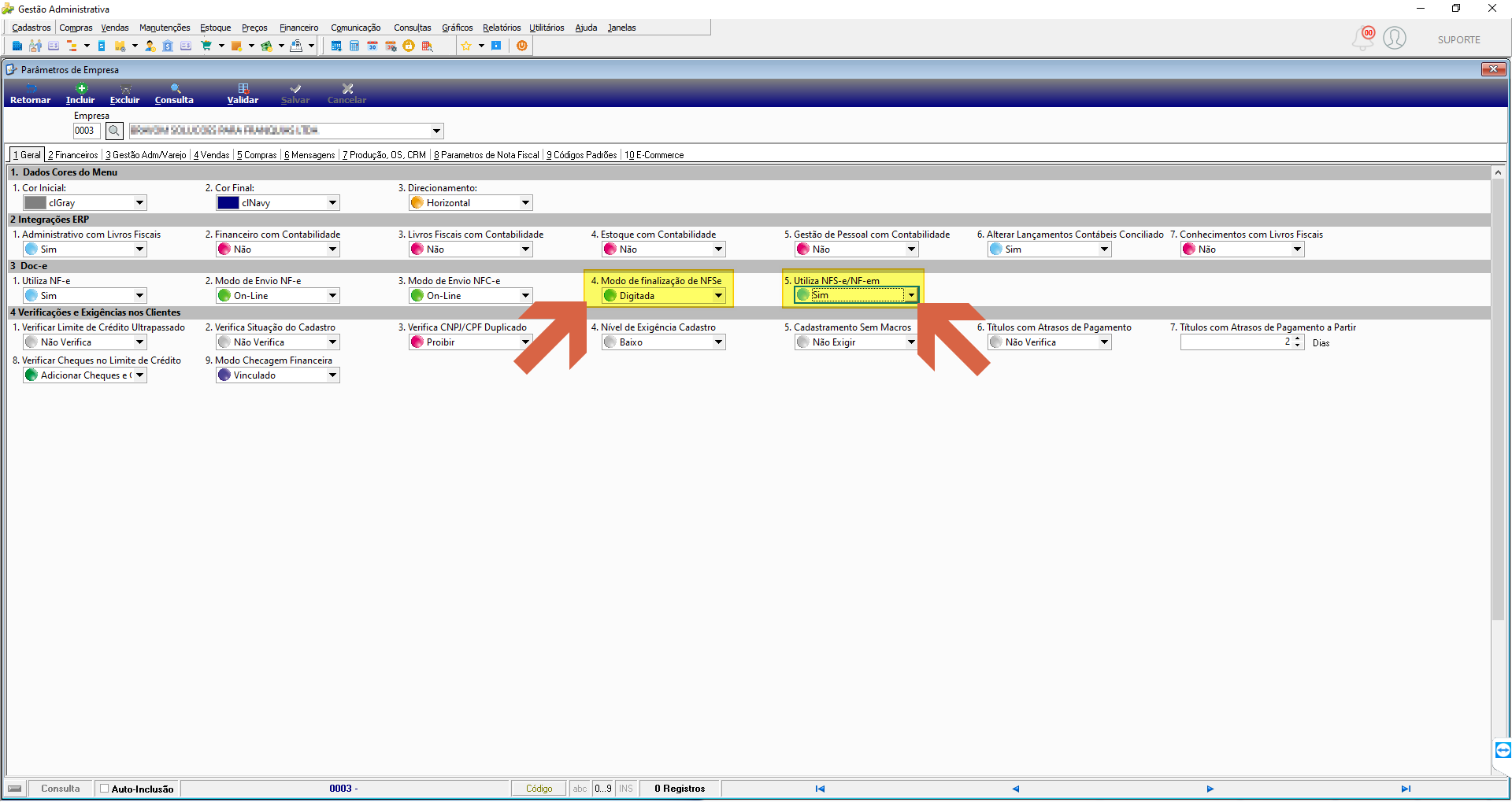1512x802 pixels.
Task: Switch to the 4 Vendas tab
Action: tap(212, 155)
